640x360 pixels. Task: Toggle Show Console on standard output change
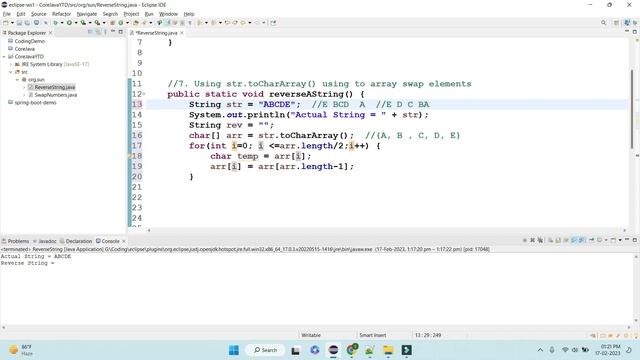click(573, 240)
